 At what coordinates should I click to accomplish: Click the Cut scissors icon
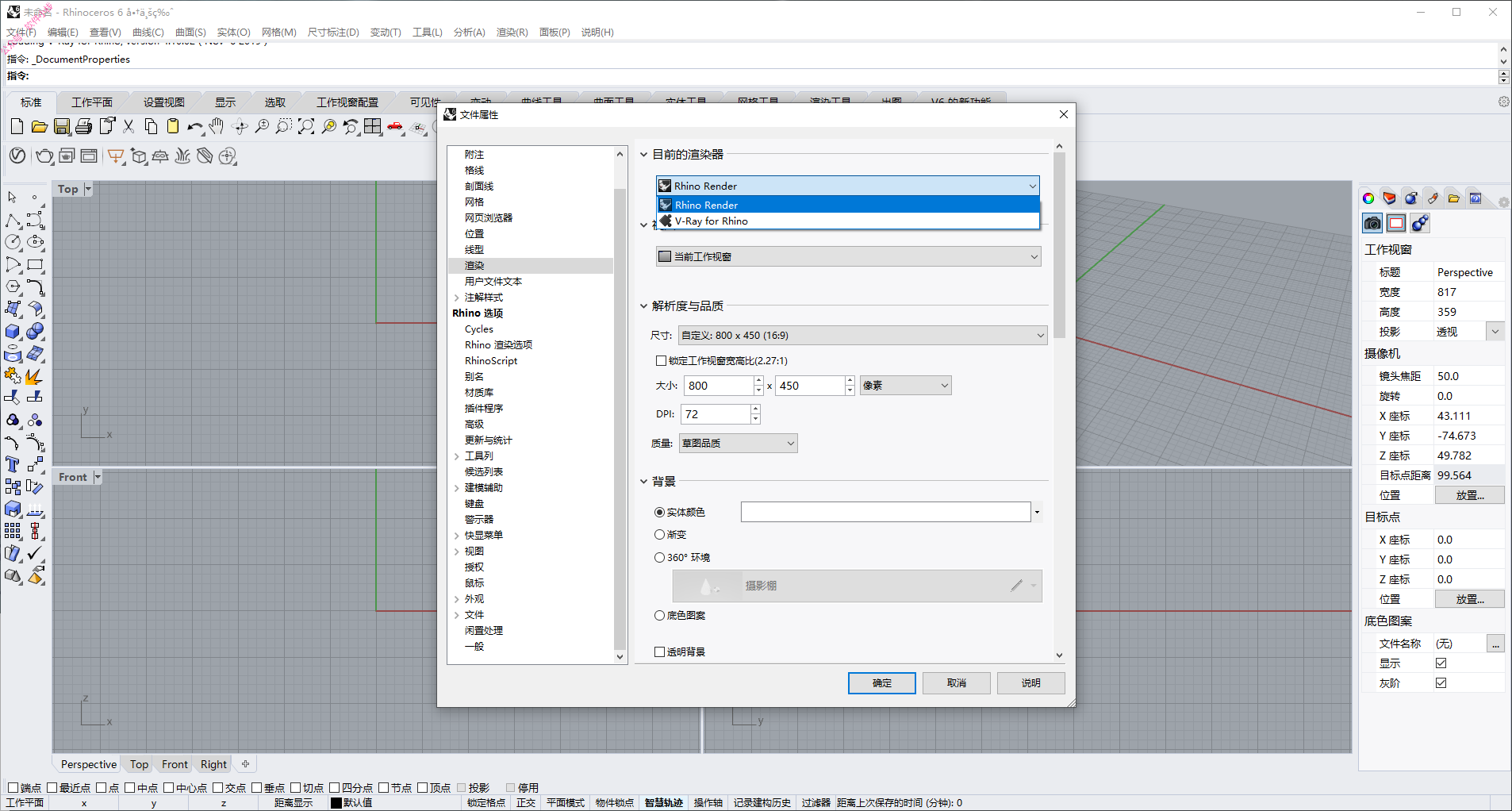(x=129, y=127)
